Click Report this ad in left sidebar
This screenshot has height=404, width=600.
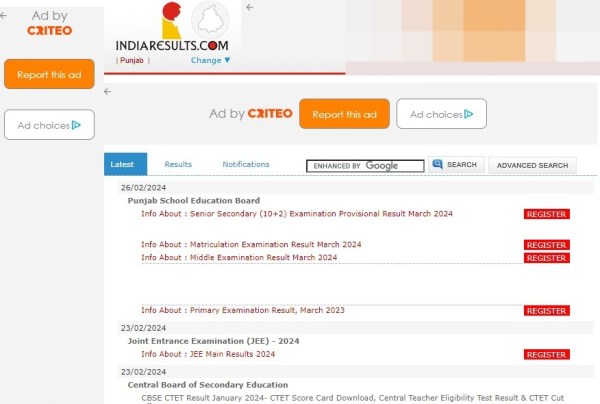(x=49, y=74)
